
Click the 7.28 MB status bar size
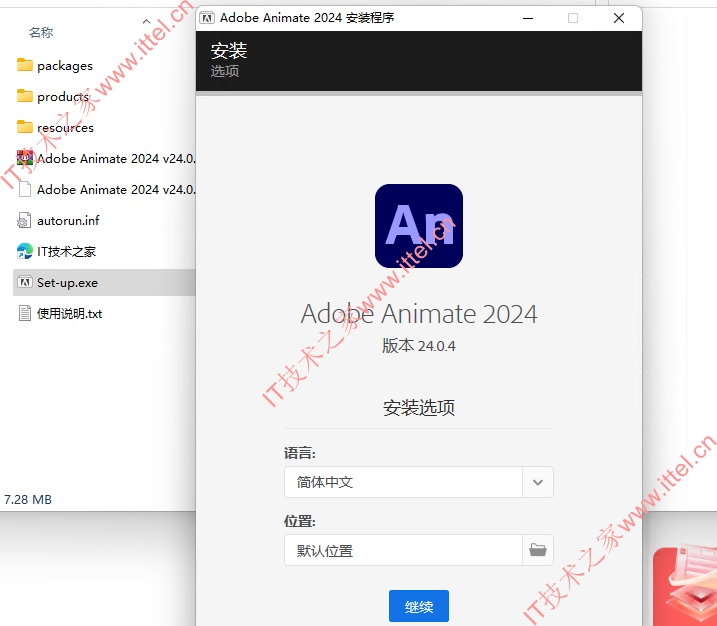pos(28,499)
